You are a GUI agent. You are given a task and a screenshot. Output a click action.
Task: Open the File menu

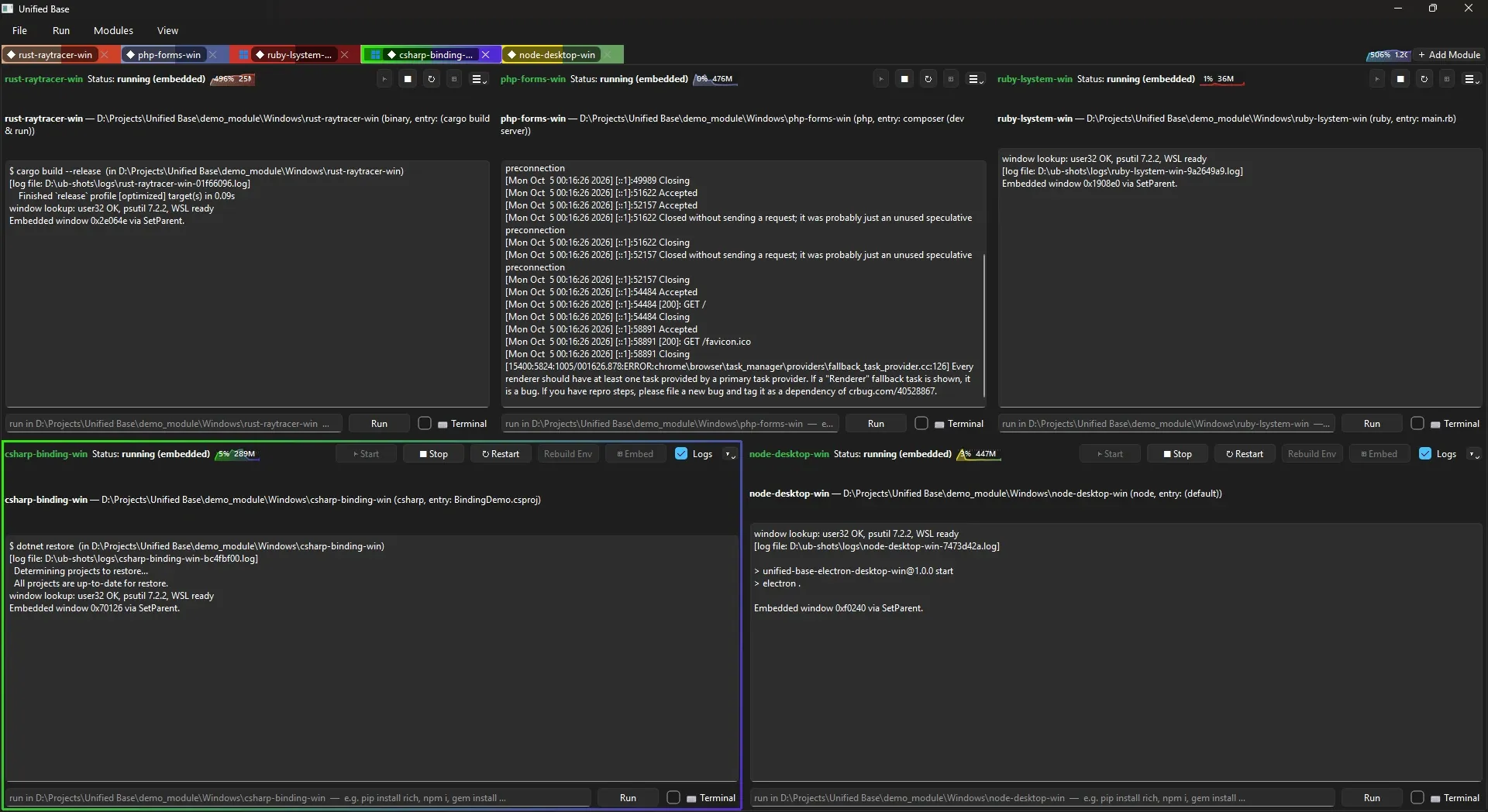point(20,31)
